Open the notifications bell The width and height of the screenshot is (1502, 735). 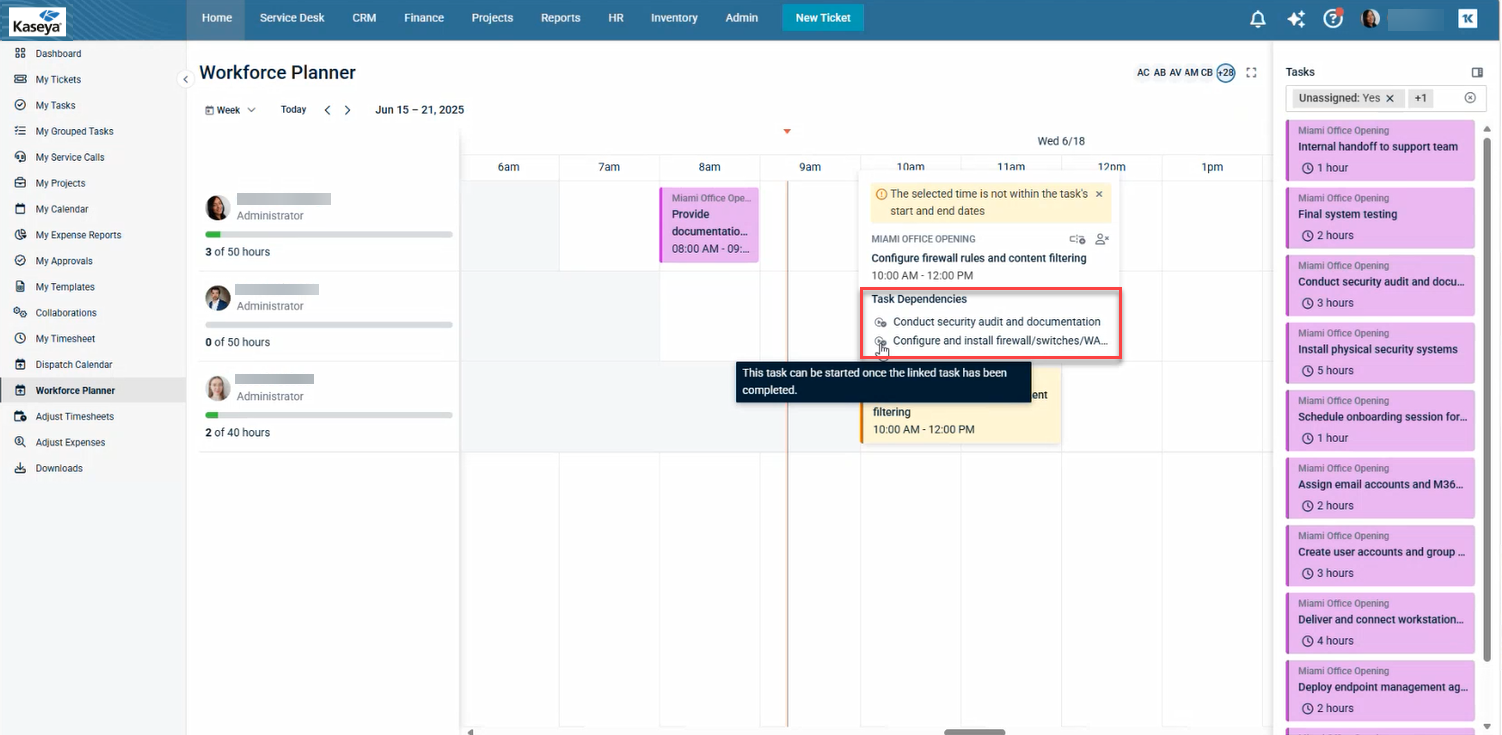point(1258,19)
